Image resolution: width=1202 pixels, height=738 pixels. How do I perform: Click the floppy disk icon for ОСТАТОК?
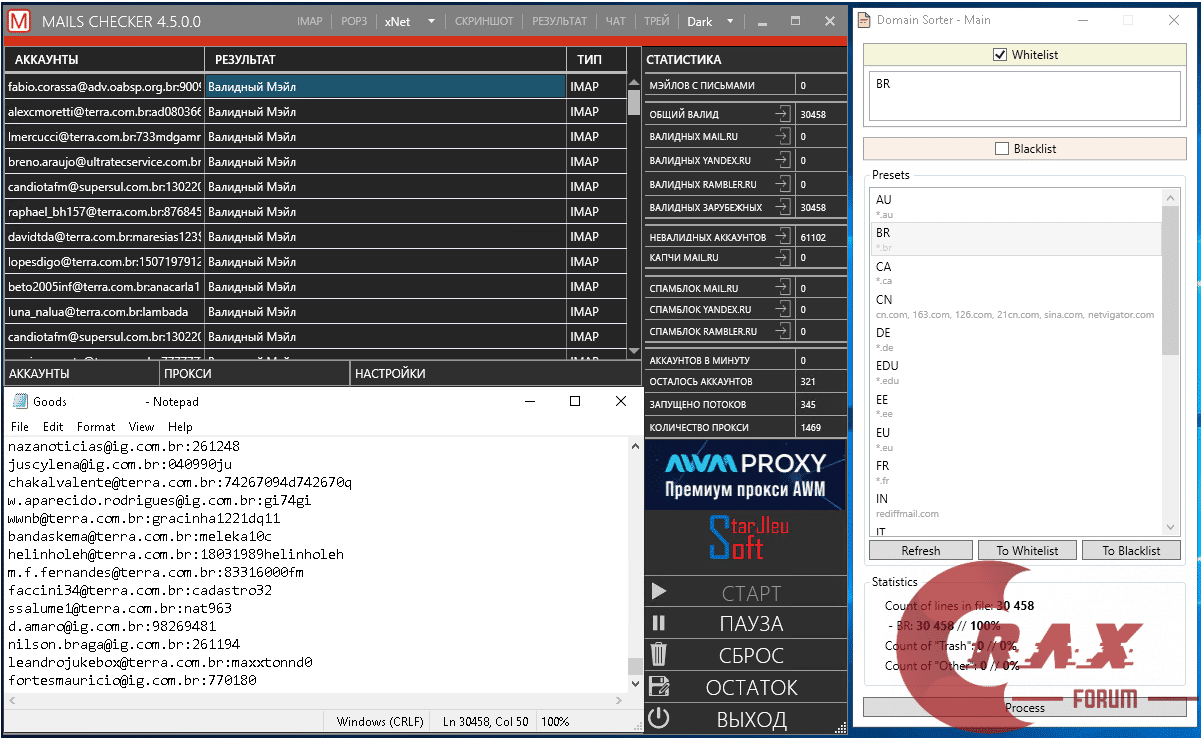(x=659, y=687)
